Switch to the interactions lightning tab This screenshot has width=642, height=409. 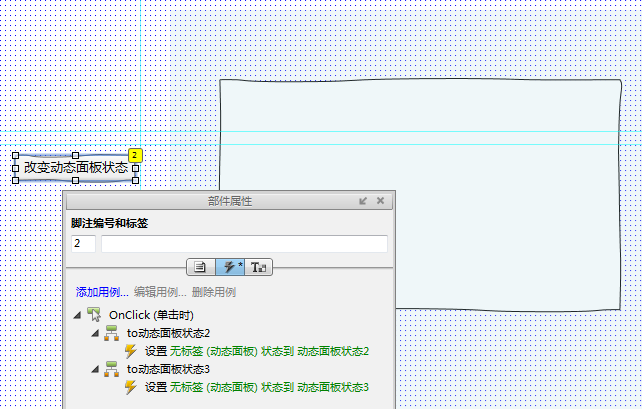point(230,267)
